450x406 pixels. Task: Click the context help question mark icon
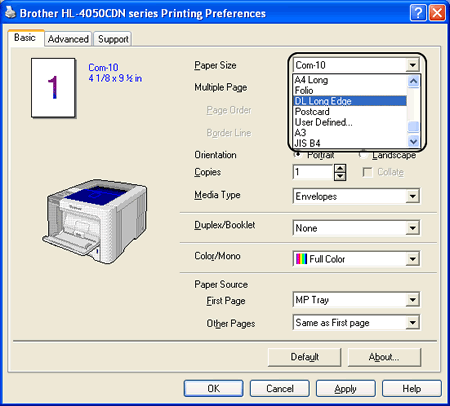tap(418, 13)
